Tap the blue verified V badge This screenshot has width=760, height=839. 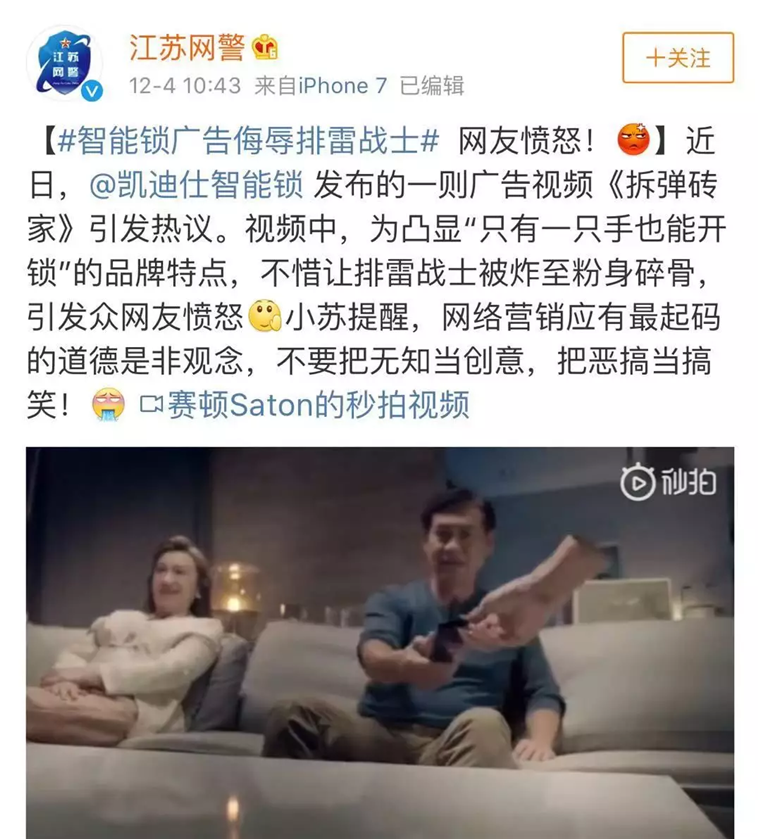pos(92,91)
